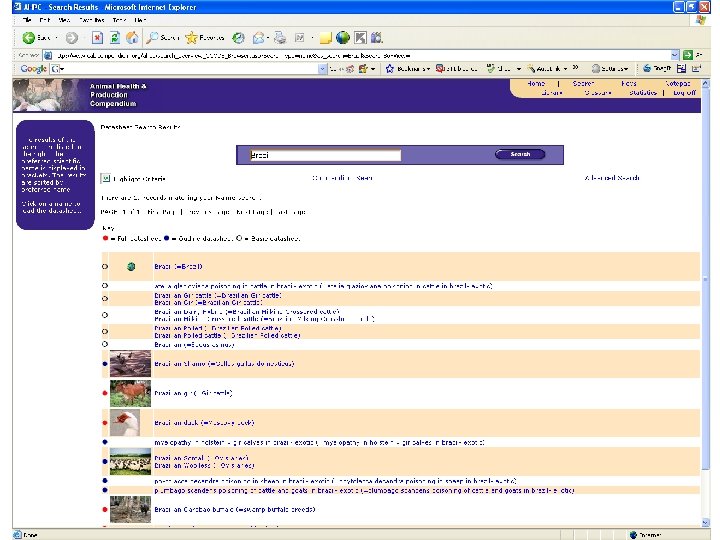
Task: Open the chickens thumbnail image
Action: coord(130,364)
